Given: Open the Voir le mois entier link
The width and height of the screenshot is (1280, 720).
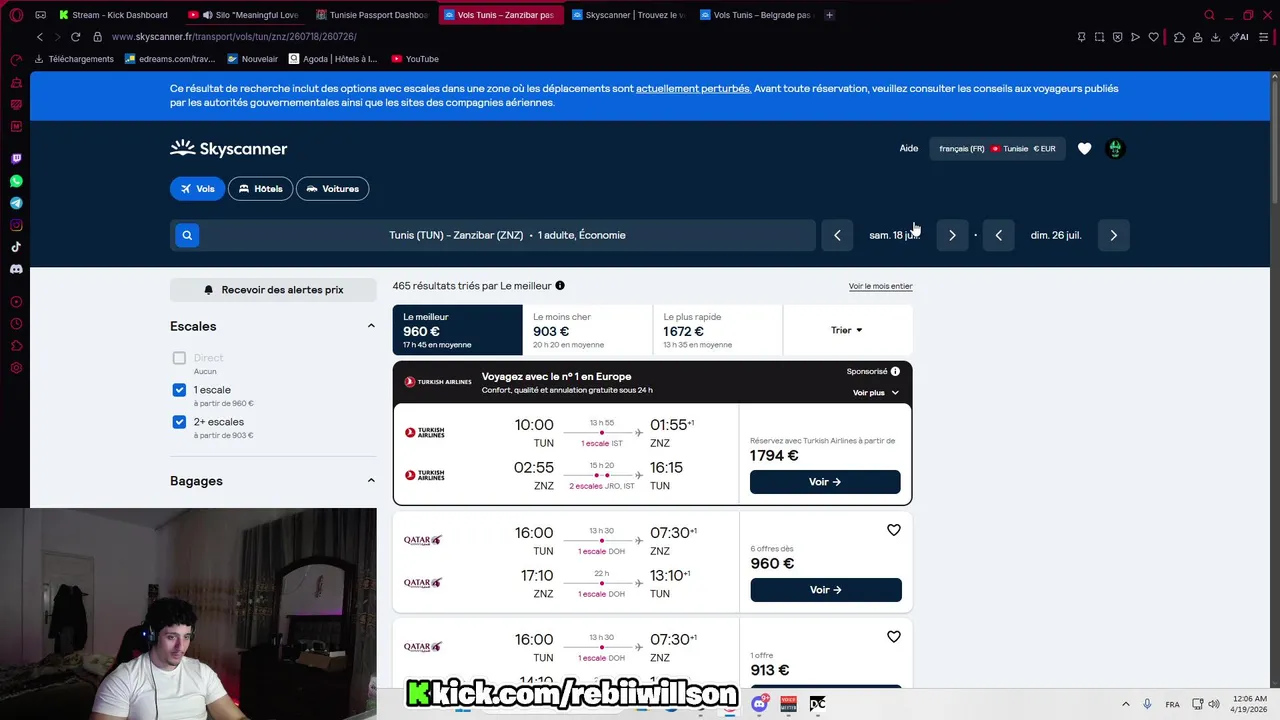Looking at the screenshot, I should tap(881, 286).
